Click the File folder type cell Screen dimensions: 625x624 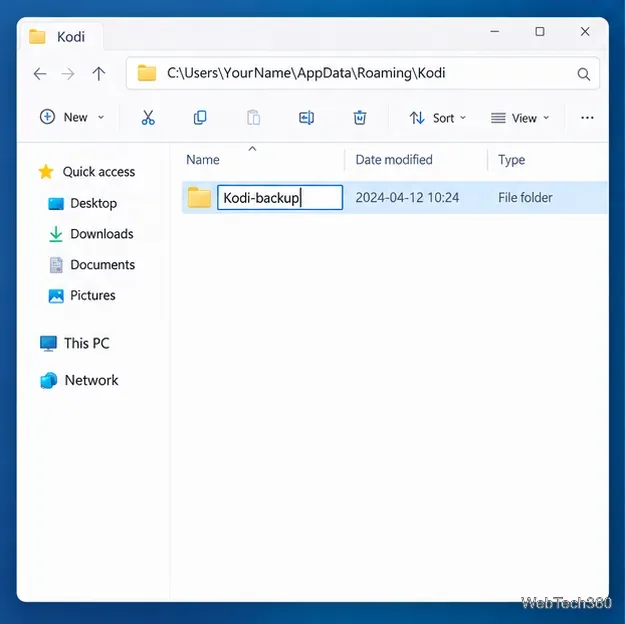click(525, 198)
